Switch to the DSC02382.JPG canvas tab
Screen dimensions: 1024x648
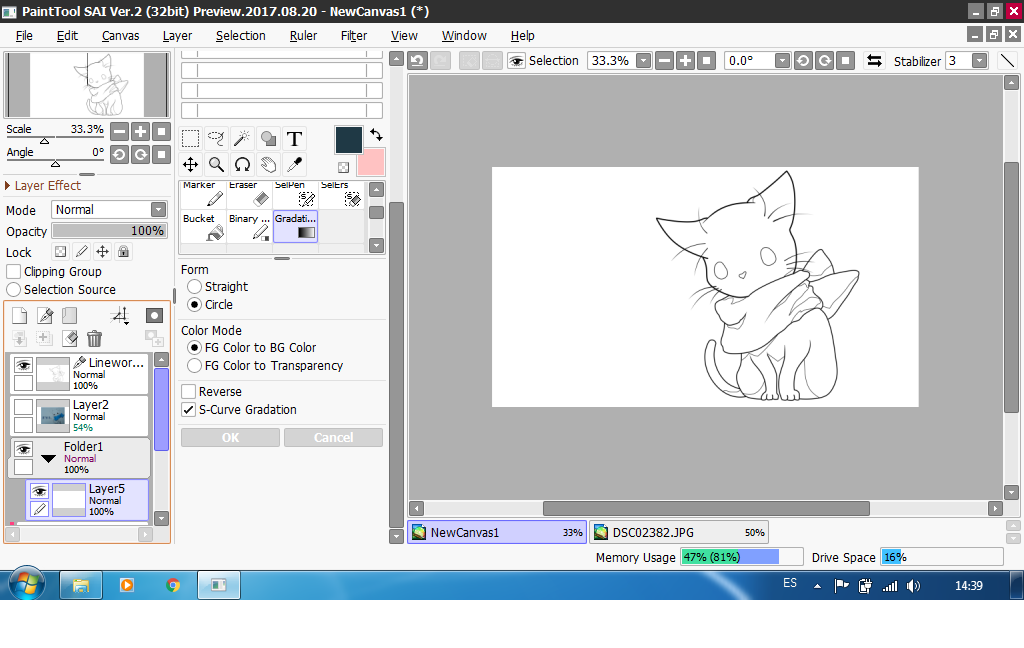click(678, 533)
